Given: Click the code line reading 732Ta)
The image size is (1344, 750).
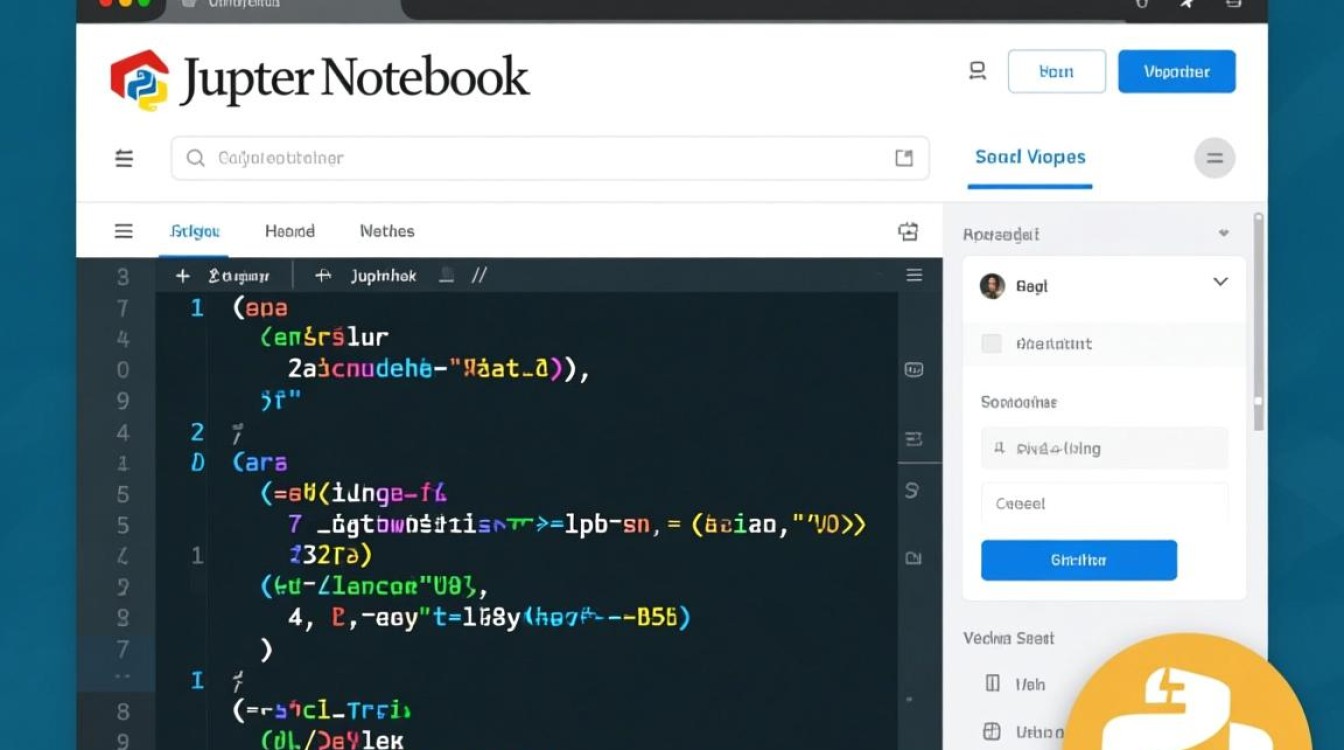Looking at the screenshot, I should [331, 553].
